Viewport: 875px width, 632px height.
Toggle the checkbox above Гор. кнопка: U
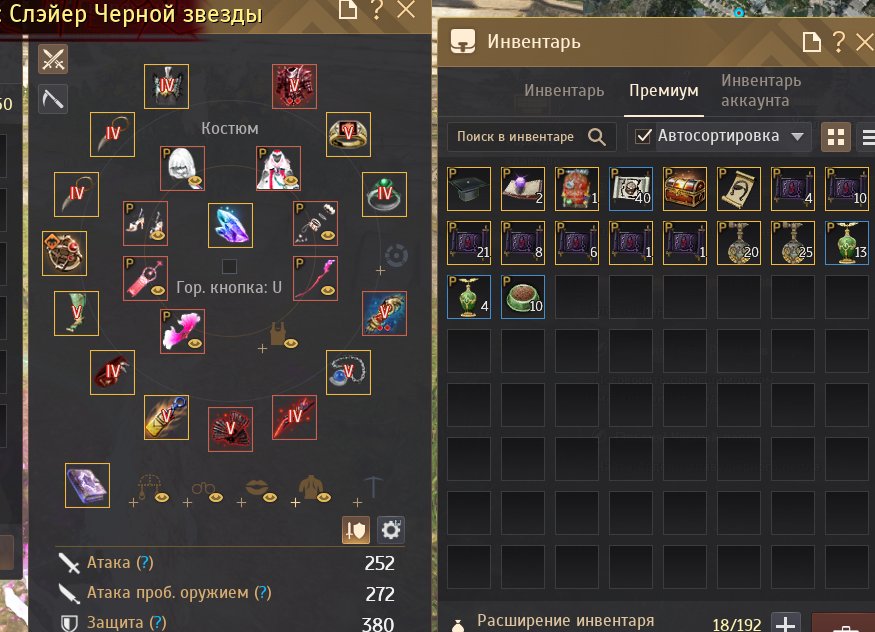pos(229,266)
